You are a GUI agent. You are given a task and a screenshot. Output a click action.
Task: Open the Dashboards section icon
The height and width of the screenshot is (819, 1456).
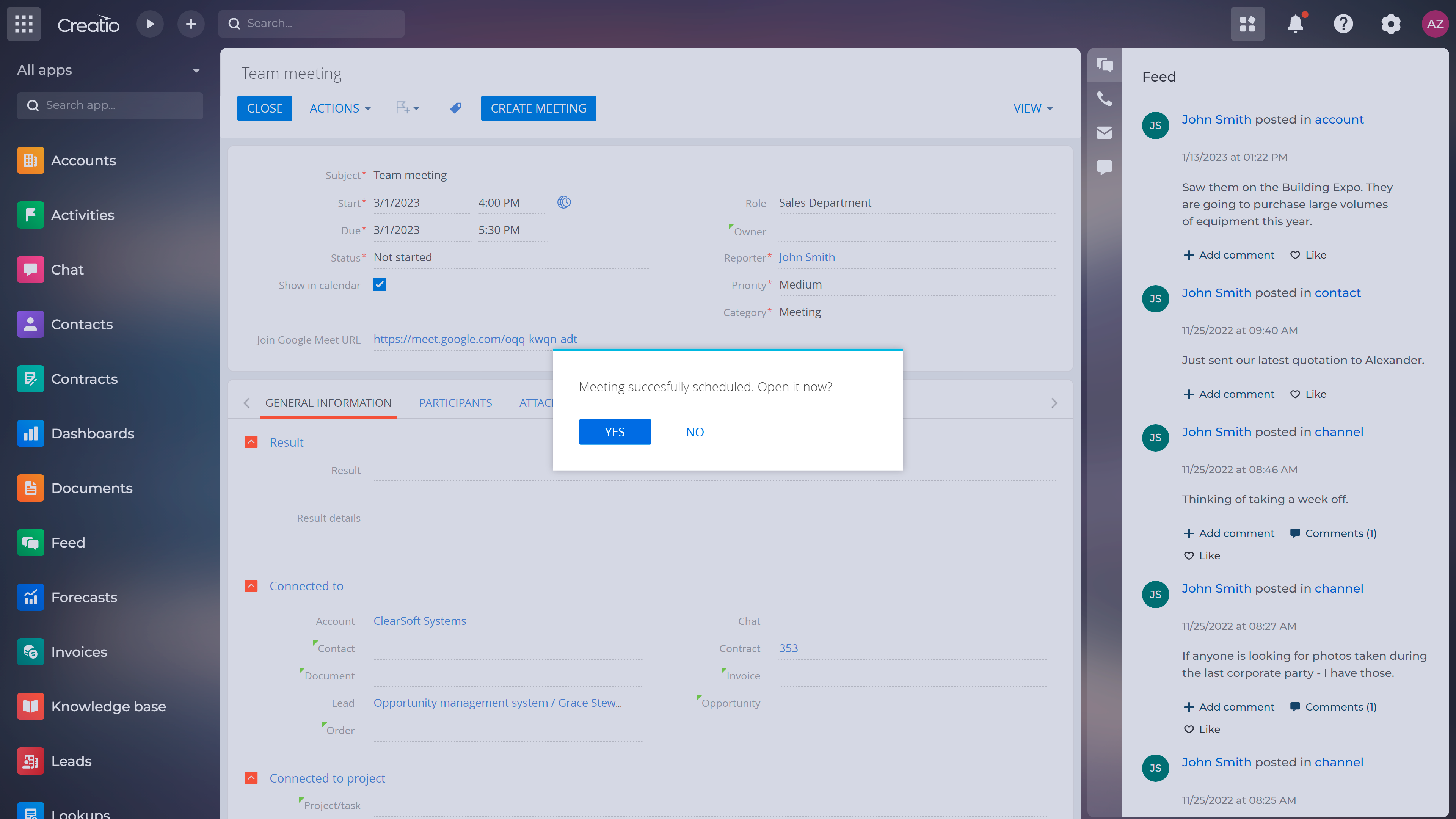pyautogui.click(x=30, y=433)
